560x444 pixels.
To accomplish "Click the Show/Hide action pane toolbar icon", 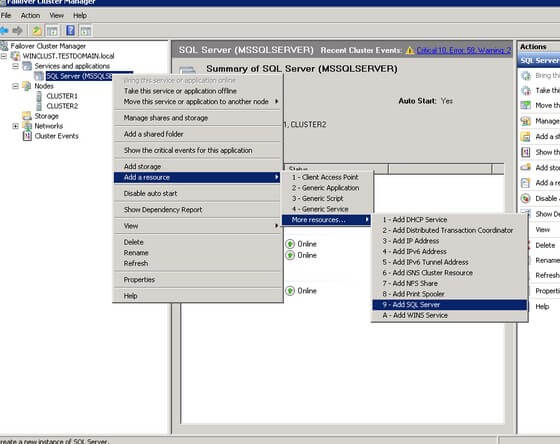I will pyautogui.click(x=85, y=31).
